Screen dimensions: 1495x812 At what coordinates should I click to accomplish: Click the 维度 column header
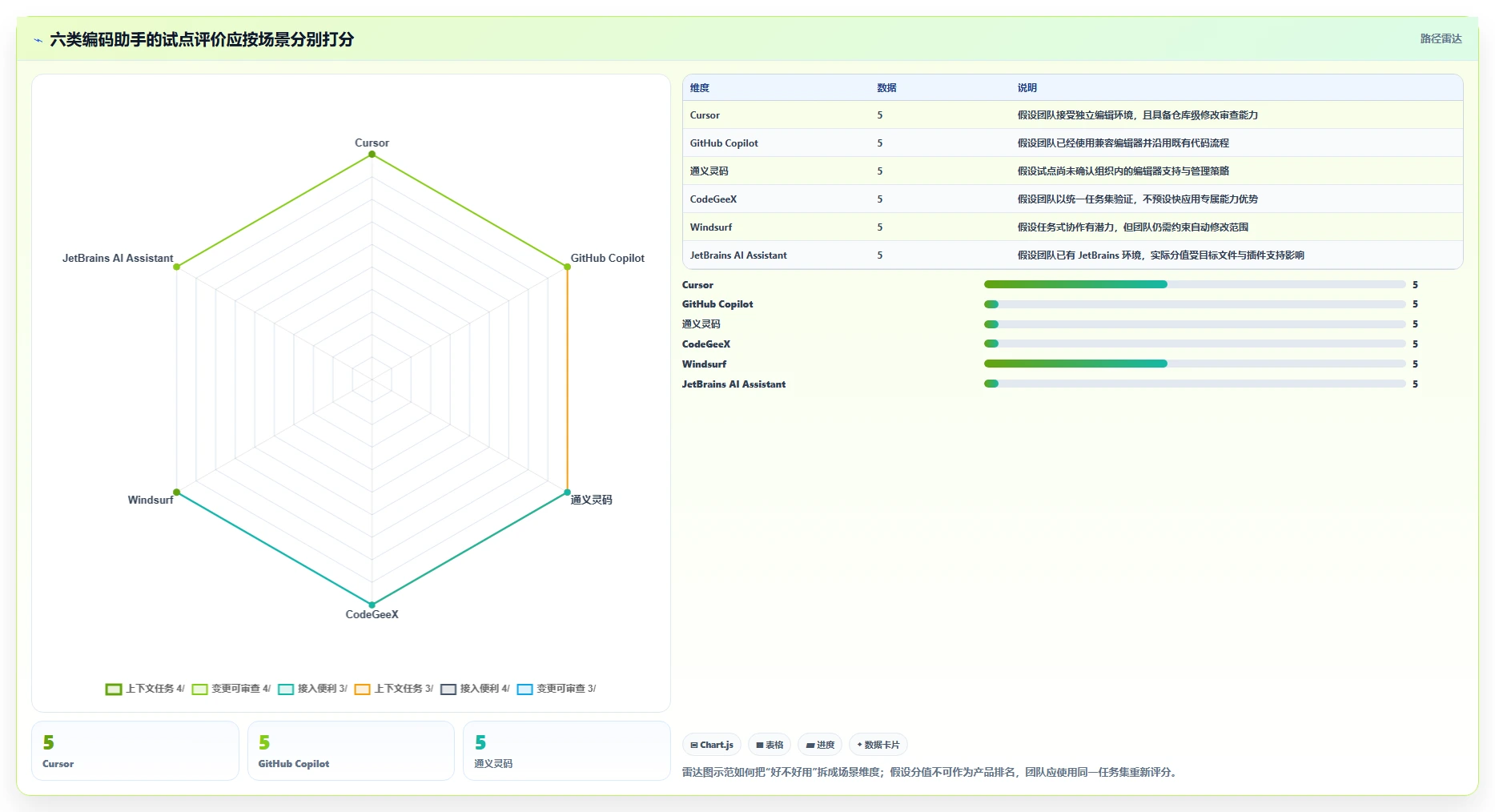(x=700, y=88)
